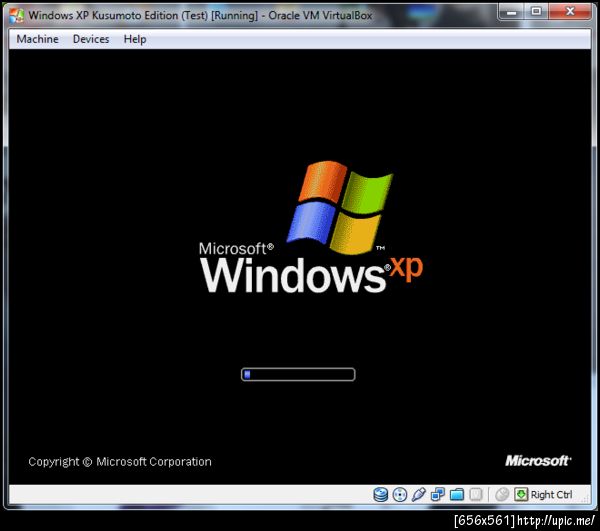The image size is (600, 531).
Task: Click the USB devices status icon
Action: tap(419, 495)
